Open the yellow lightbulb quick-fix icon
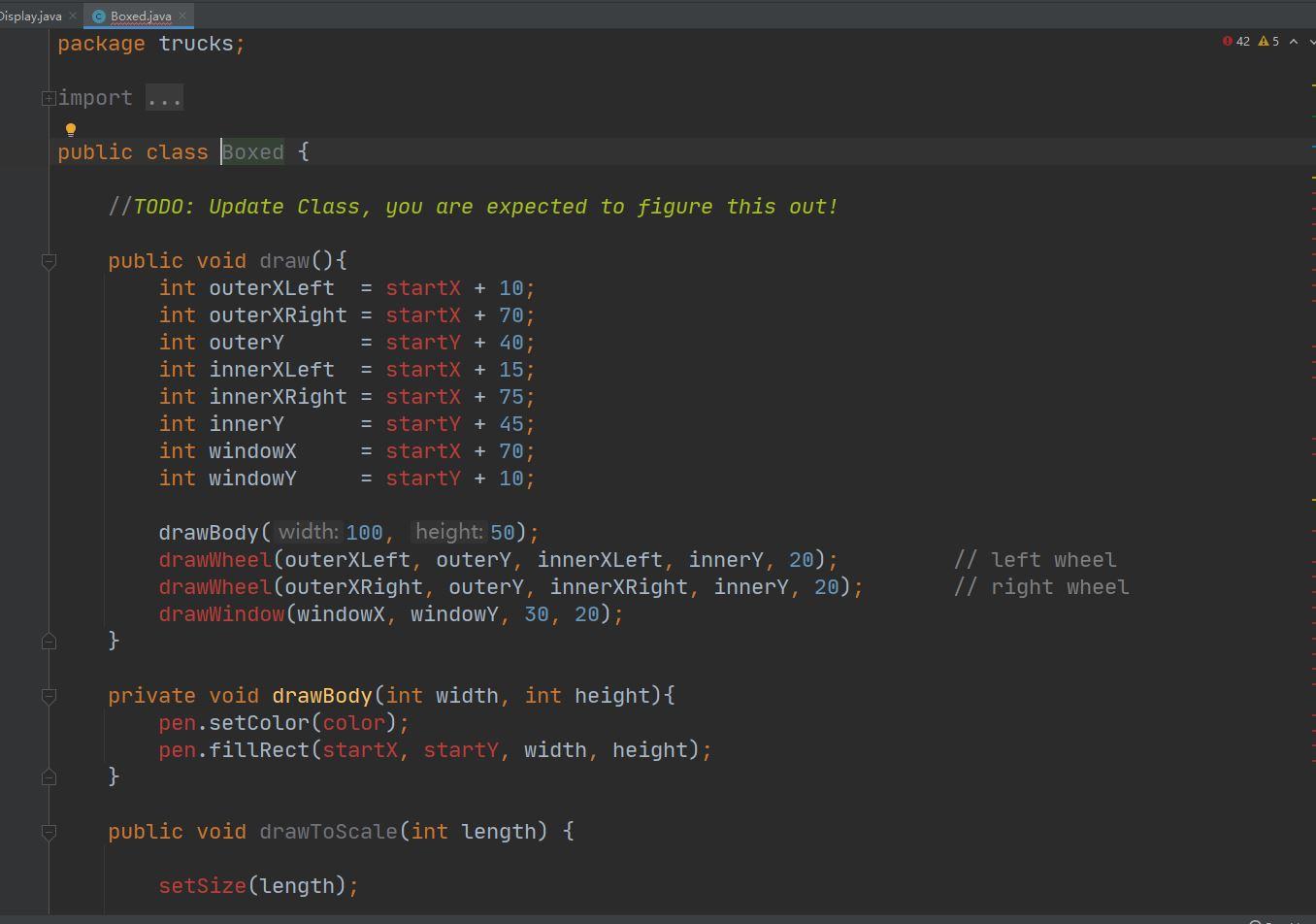This screenshot has height=924, width=1316. [x=70, y=130]
